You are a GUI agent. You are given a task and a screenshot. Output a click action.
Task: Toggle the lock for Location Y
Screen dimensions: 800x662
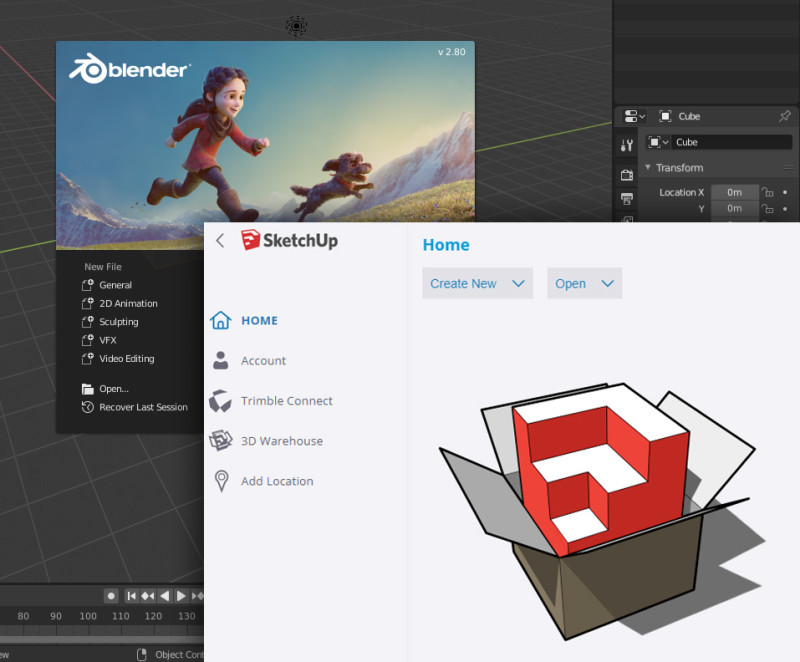tap(767, 208)
